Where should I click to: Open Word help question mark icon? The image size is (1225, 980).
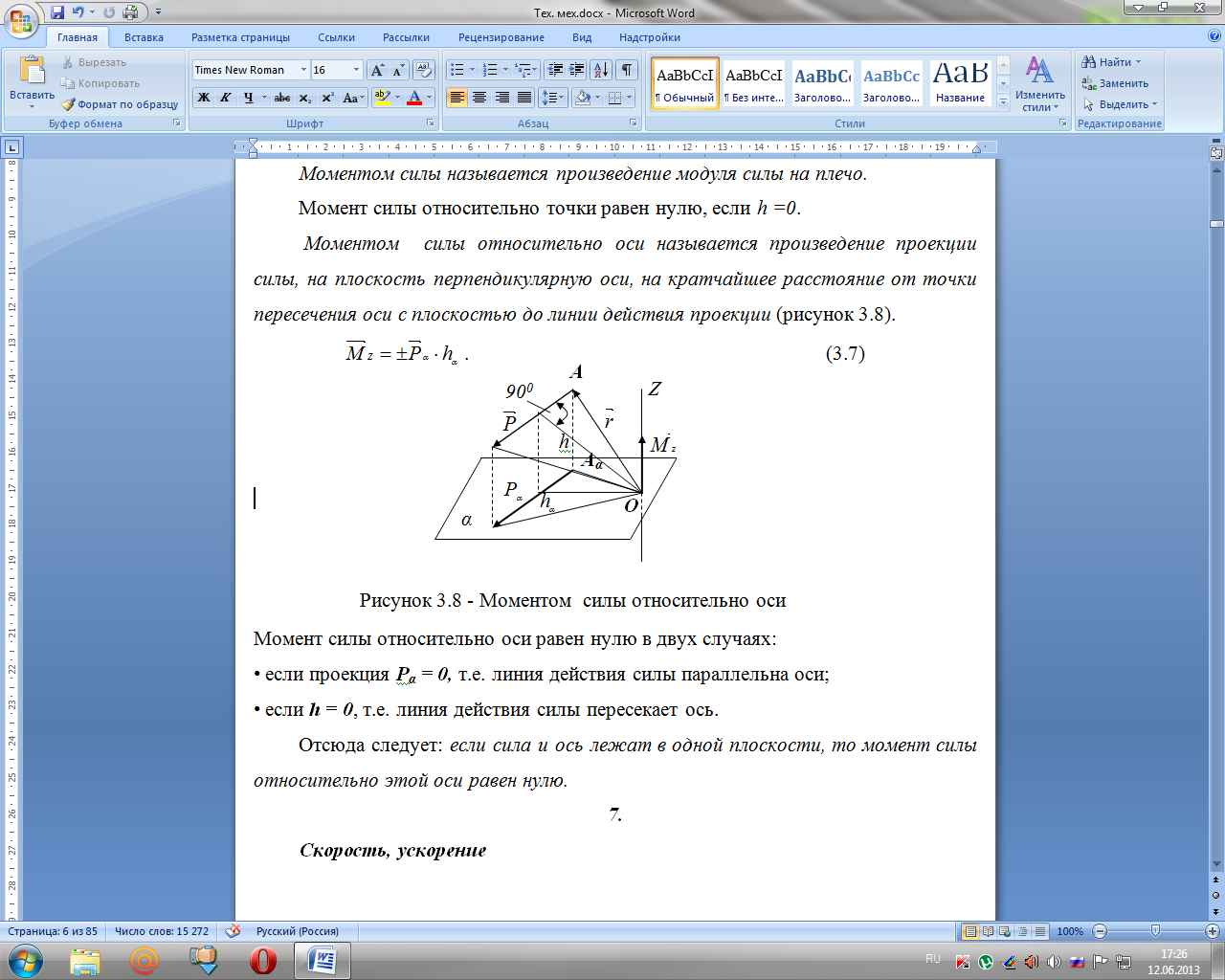coord(1214,36)
